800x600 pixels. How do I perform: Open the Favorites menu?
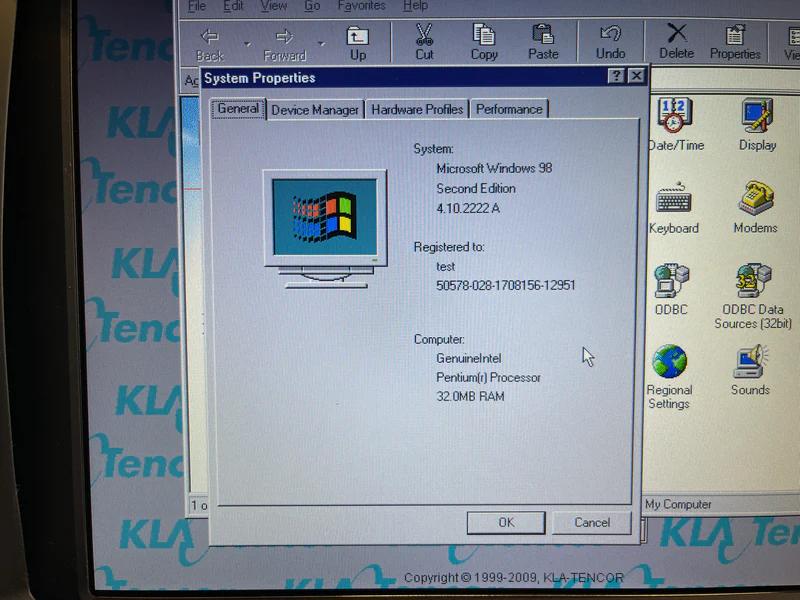[x=361, y=6]
